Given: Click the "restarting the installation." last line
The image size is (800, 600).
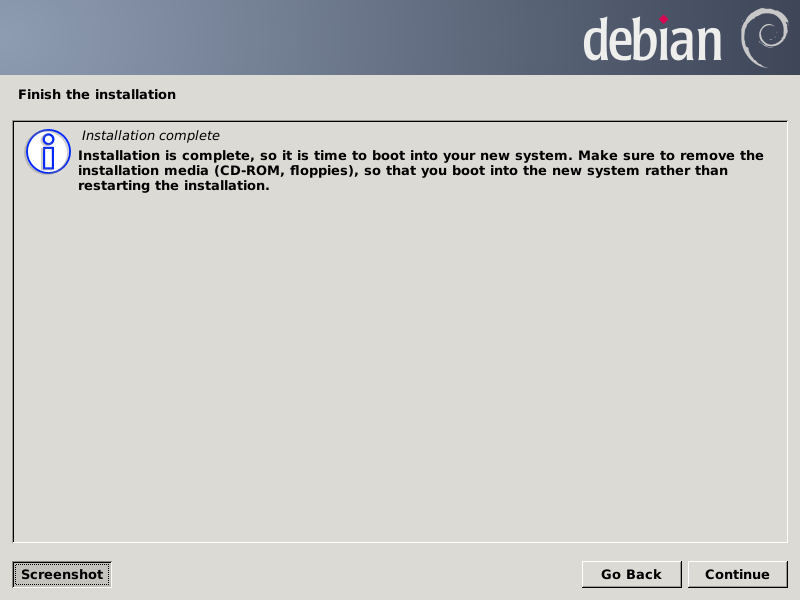Looking at the screenshot, I should (x=173, y=186).
